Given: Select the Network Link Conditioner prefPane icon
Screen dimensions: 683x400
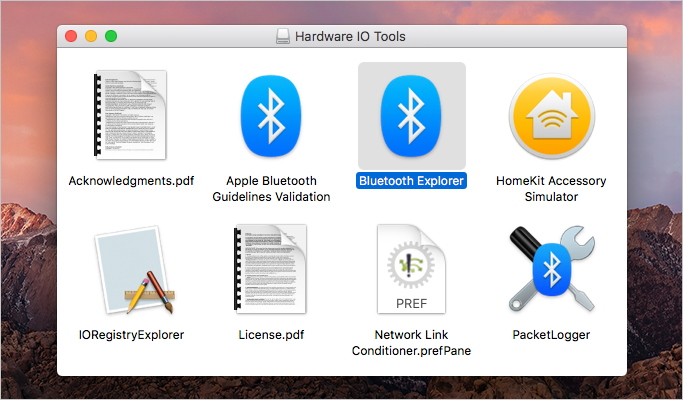Looking at the screenshot, I should [411, 269].
